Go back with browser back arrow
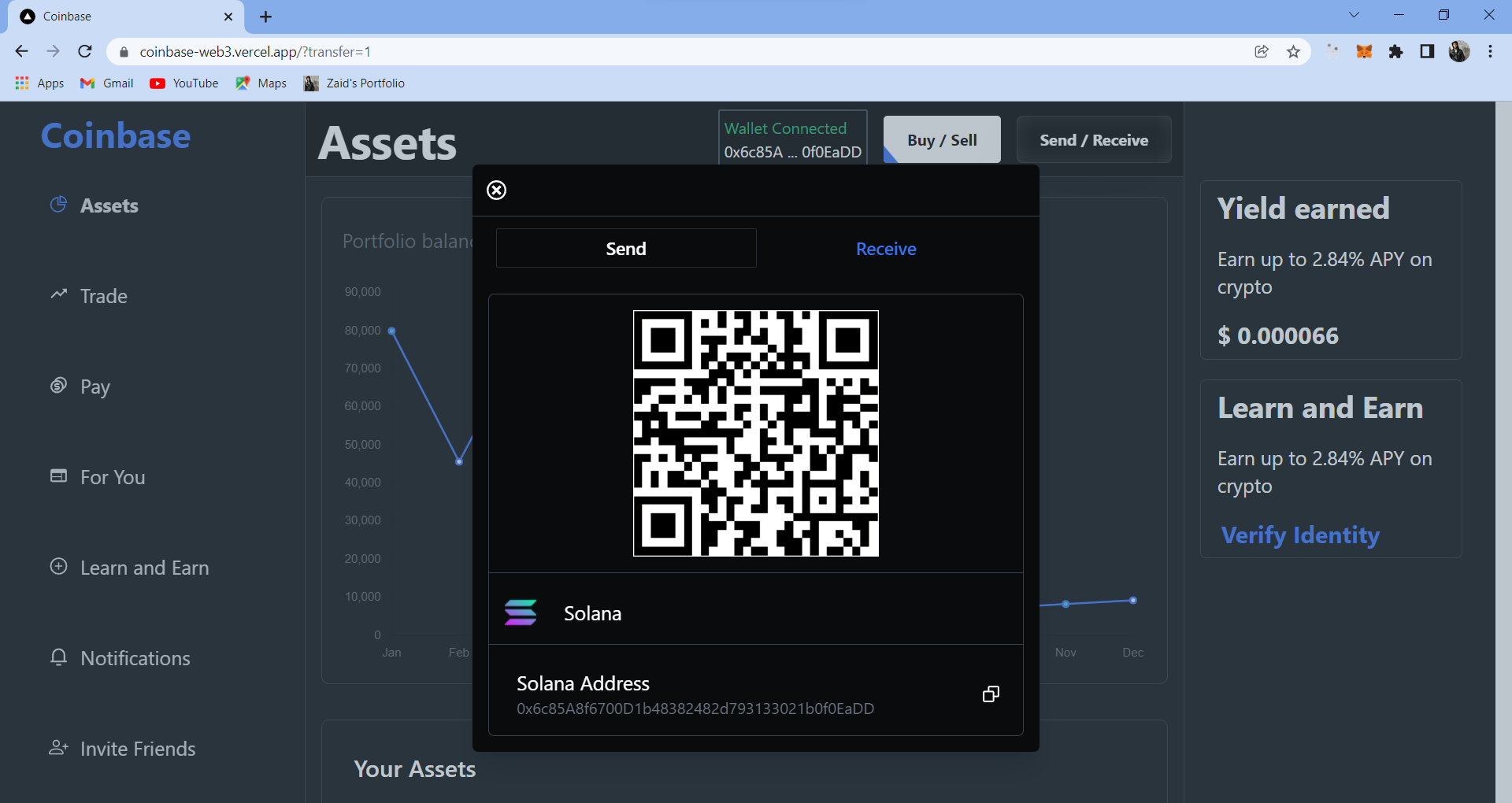Image resolution: width=1512 pixels, height=803 pixels. click(x=21, y=51)
